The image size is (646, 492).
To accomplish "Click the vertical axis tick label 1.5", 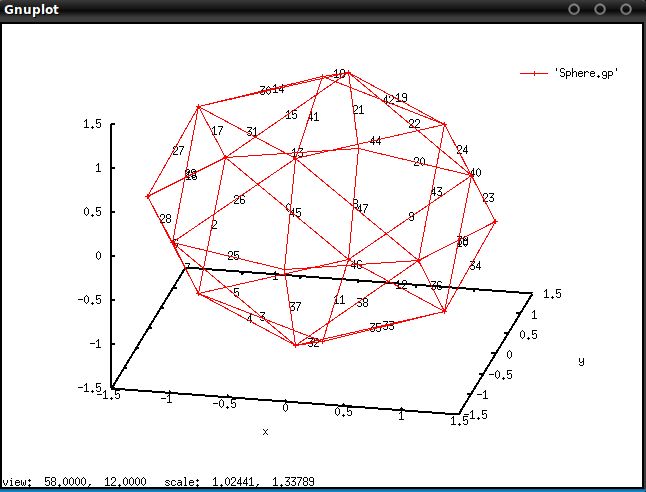I will pos(92,124).
